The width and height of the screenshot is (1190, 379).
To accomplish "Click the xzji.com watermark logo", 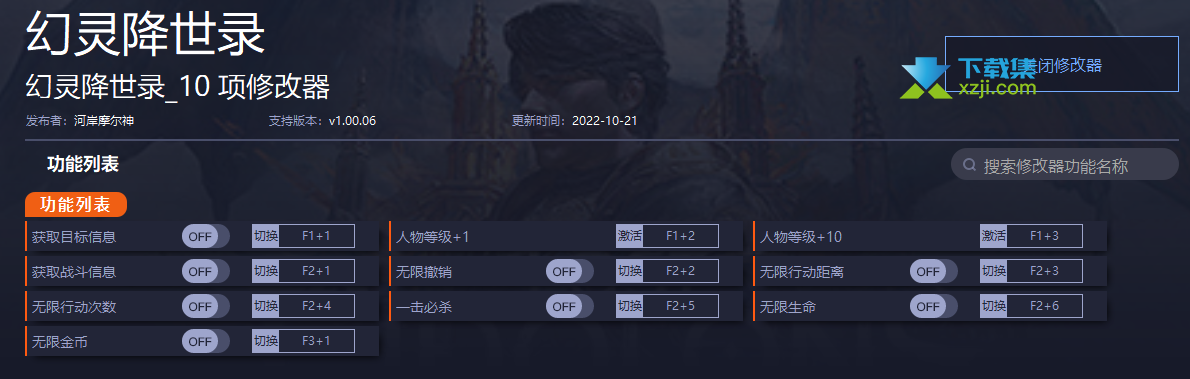I will [x=968, y=77].
